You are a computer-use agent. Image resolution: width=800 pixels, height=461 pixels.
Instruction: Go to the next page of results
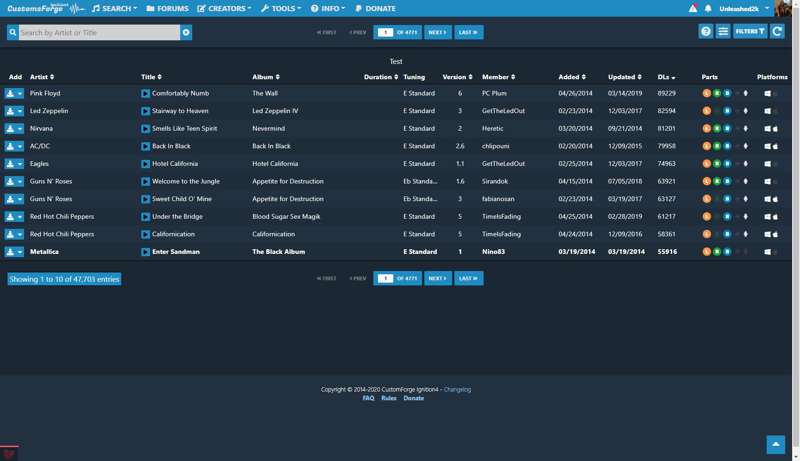pyautogui.click(x=437, y=32)
